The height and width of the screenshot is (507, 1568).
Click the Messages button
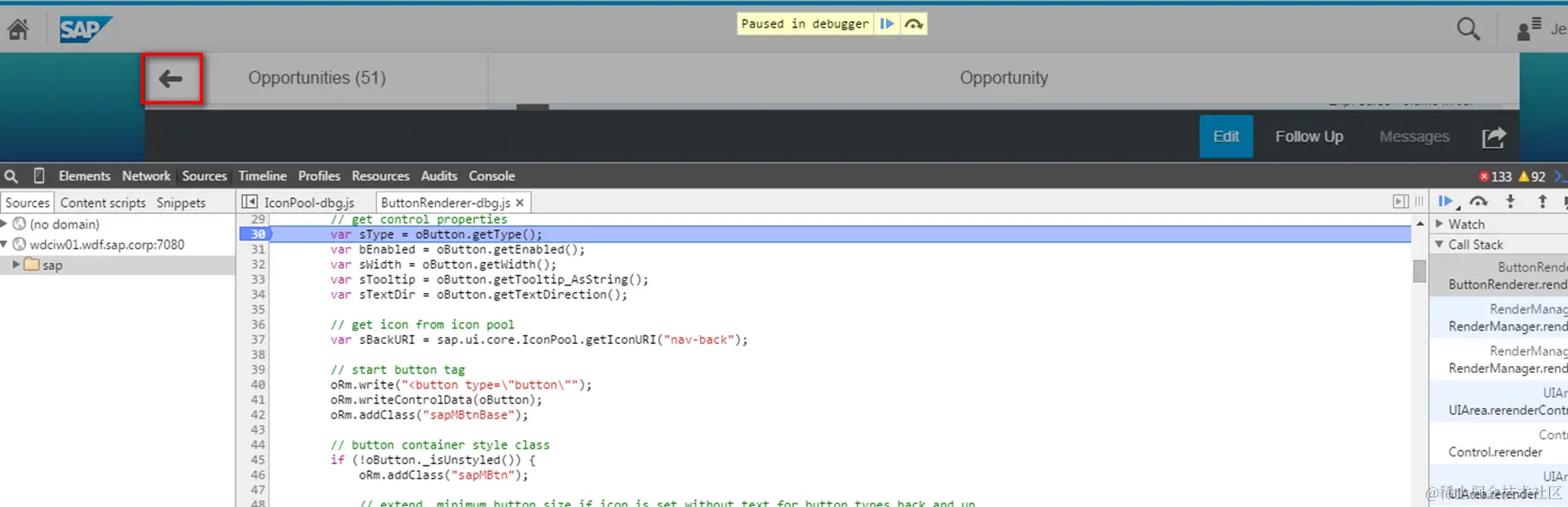tap(1414, 137)
